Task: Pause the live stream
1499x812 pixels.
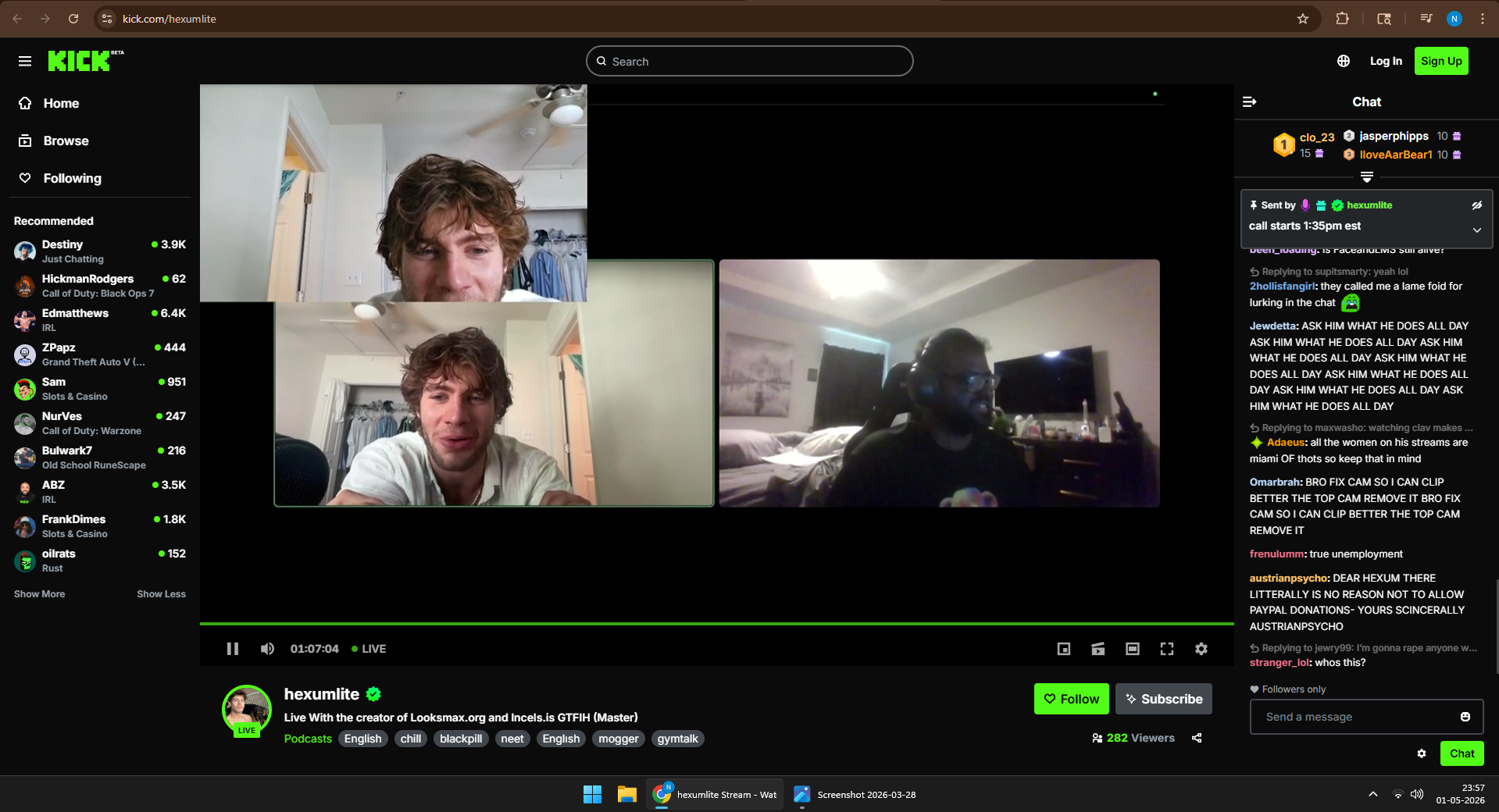Action: point(233,649)
